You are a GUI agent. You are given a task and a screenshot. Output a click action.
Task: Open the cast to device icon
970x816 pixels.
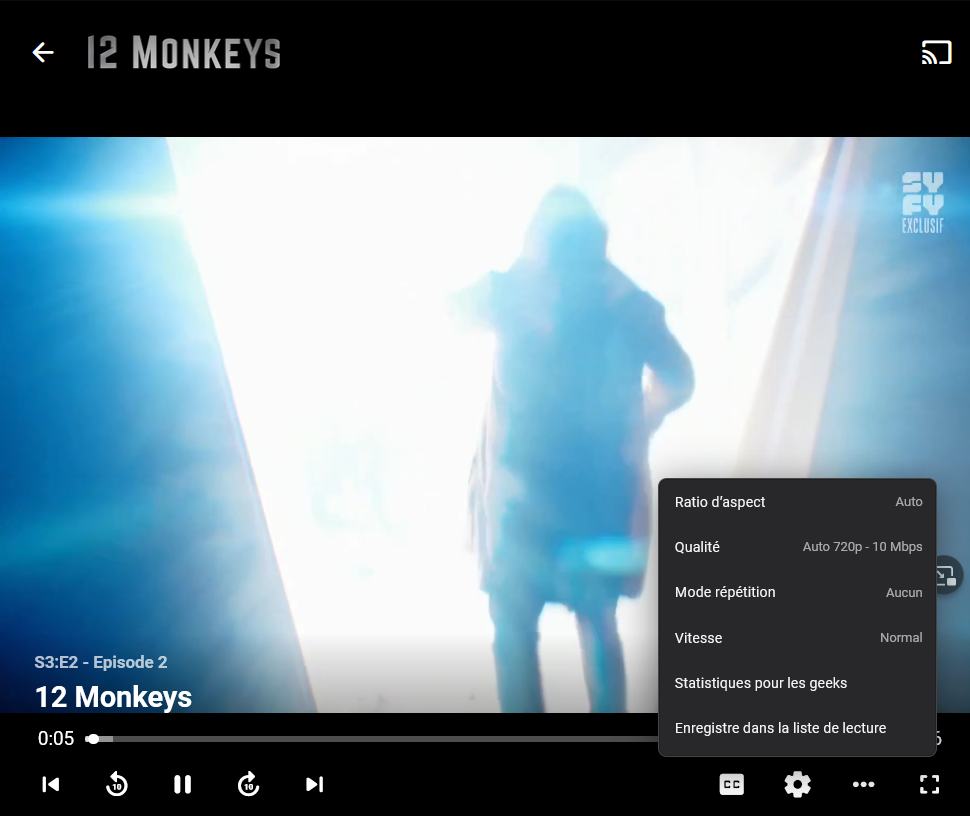click(936, 53)
